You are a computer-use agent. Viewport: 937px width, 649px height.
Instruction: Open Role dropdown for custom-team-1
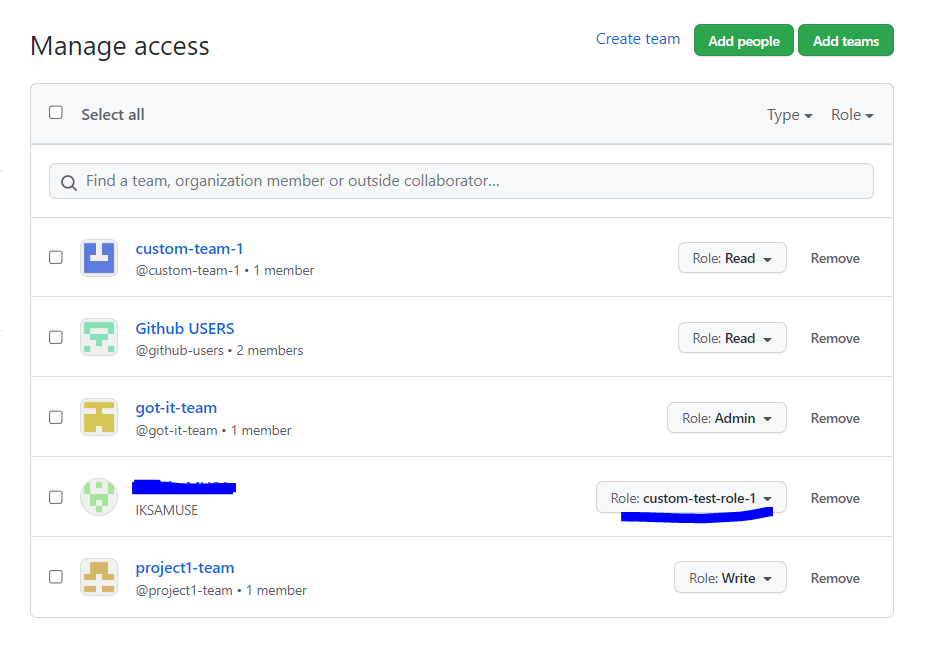(732, 257)
